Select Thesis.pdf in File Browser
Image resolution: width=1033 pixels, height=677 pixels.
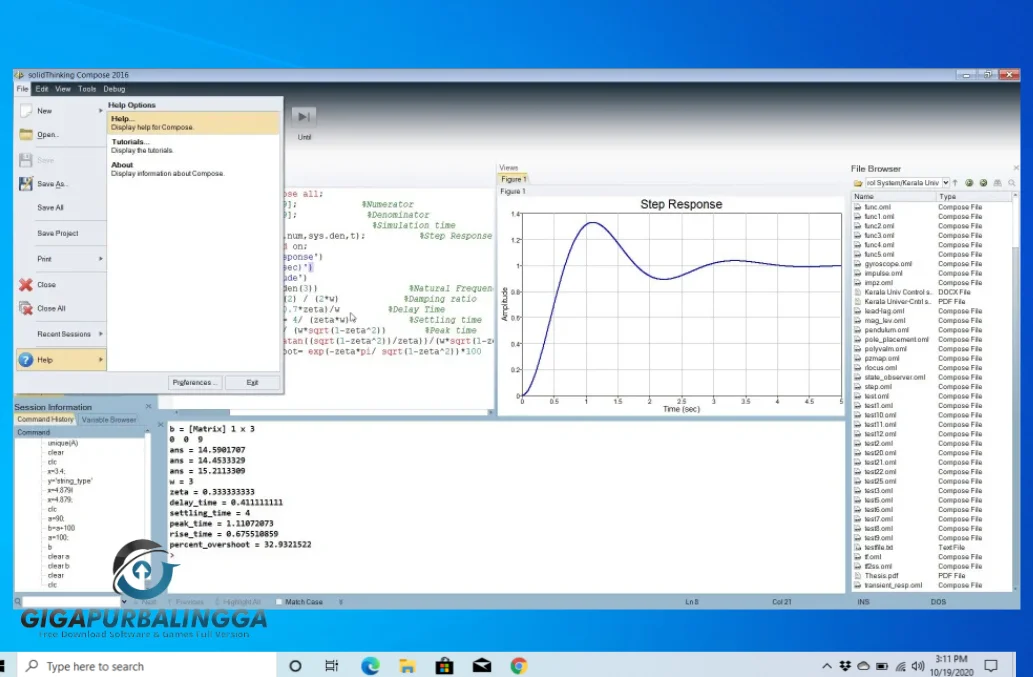[881, 576]
